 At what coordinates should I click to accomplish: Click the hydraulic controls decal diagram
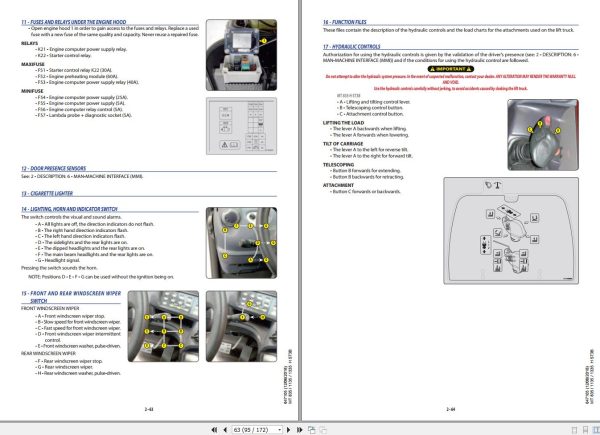[511, 231]
